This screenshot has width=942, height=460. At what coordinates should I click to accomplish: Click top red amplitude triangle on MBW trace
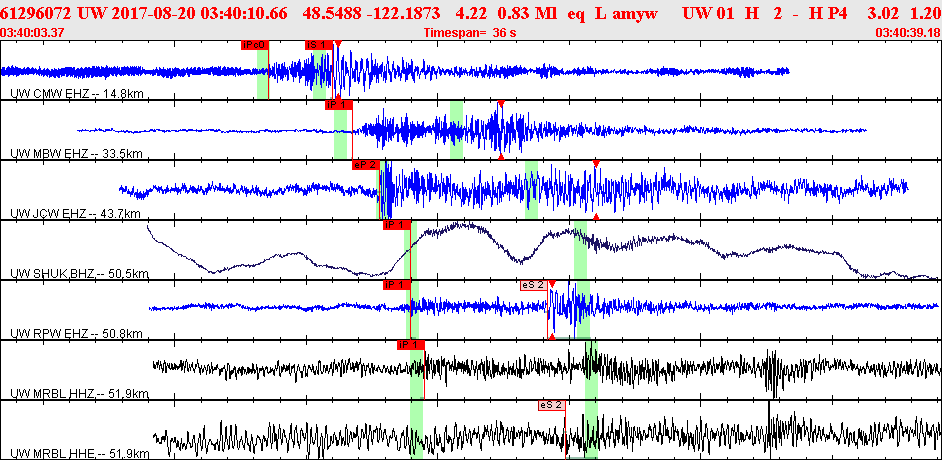(501, 103)
